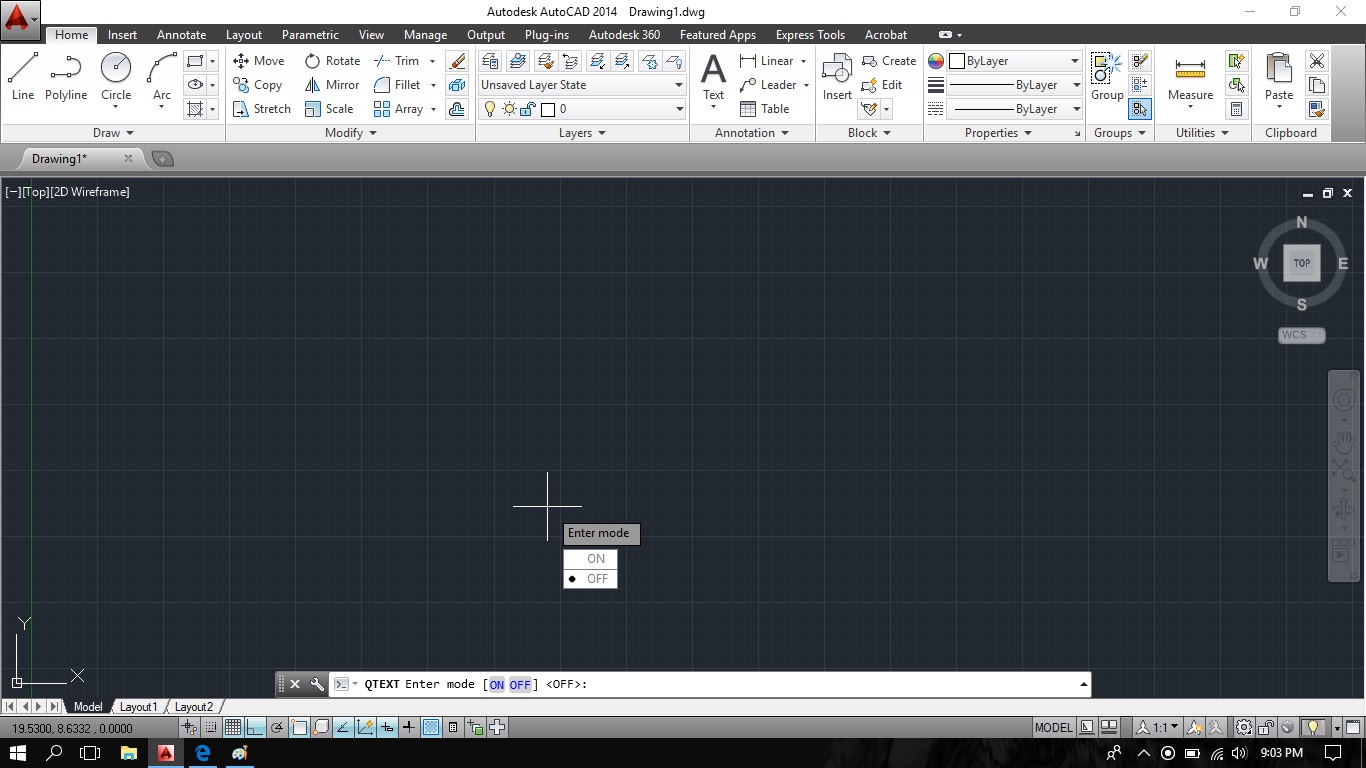This screenshot has height=768, width=1366.
Task: Launch the Trim tool
Action: 397,61
